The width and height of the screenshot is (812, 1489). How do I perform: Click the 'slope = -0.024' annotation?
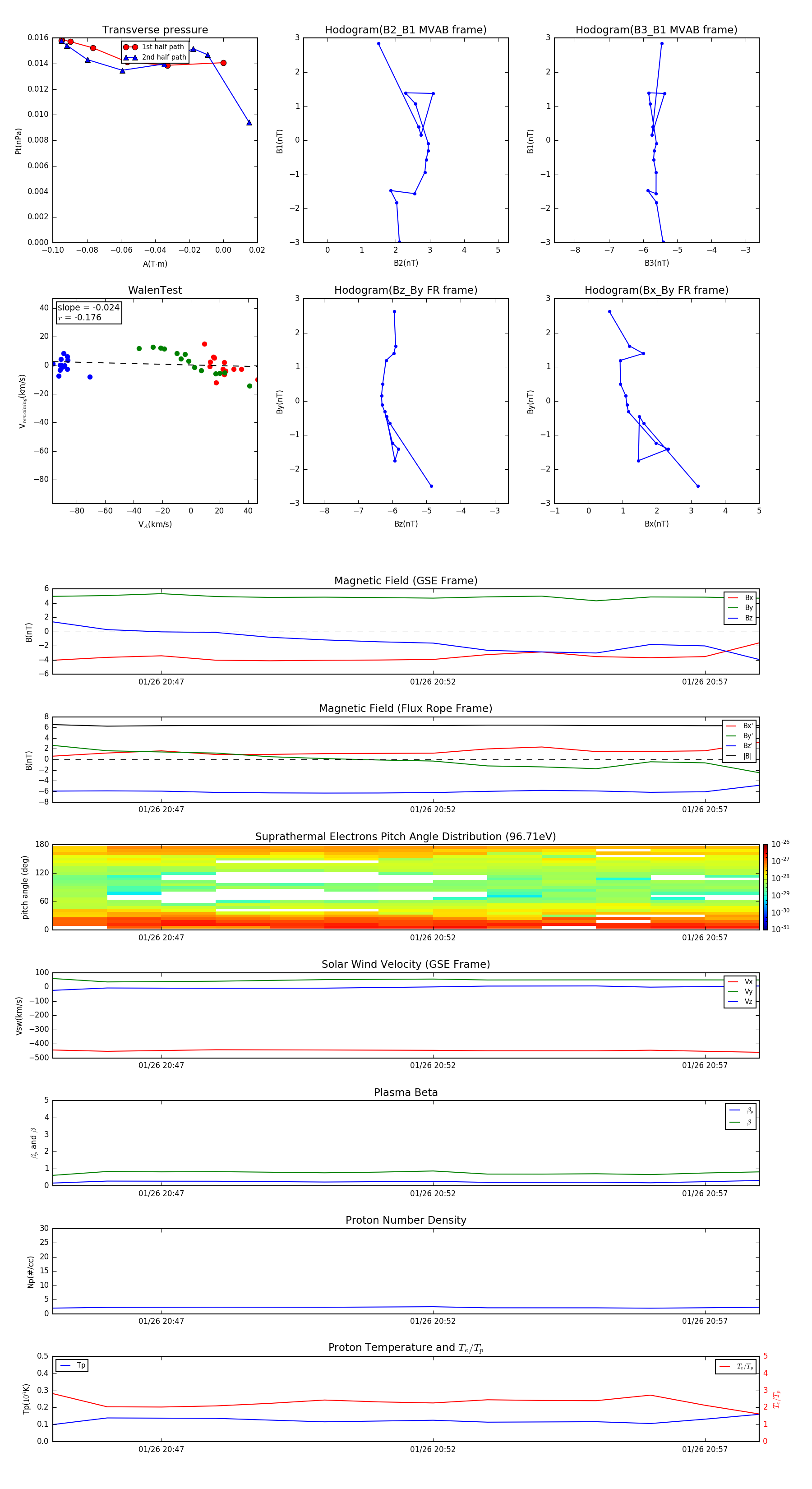(88, 308)
